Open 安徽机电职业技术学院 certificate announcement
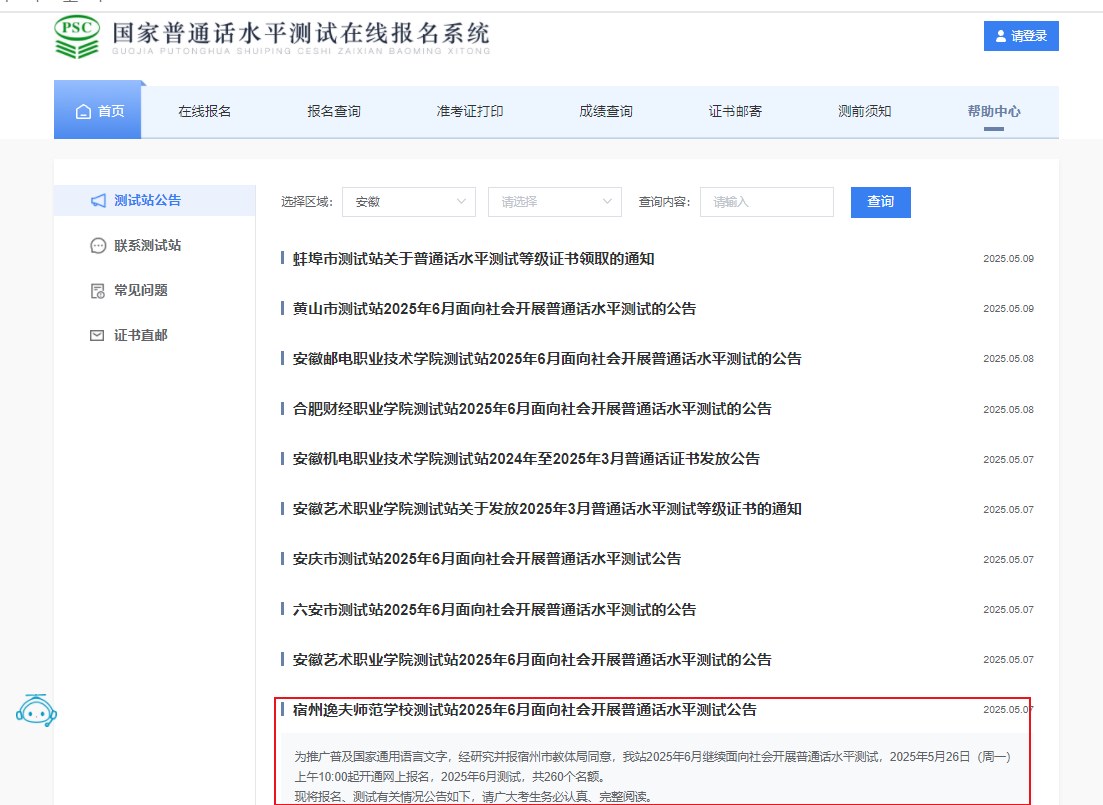1103x805 pixels. tap(526, 459)
